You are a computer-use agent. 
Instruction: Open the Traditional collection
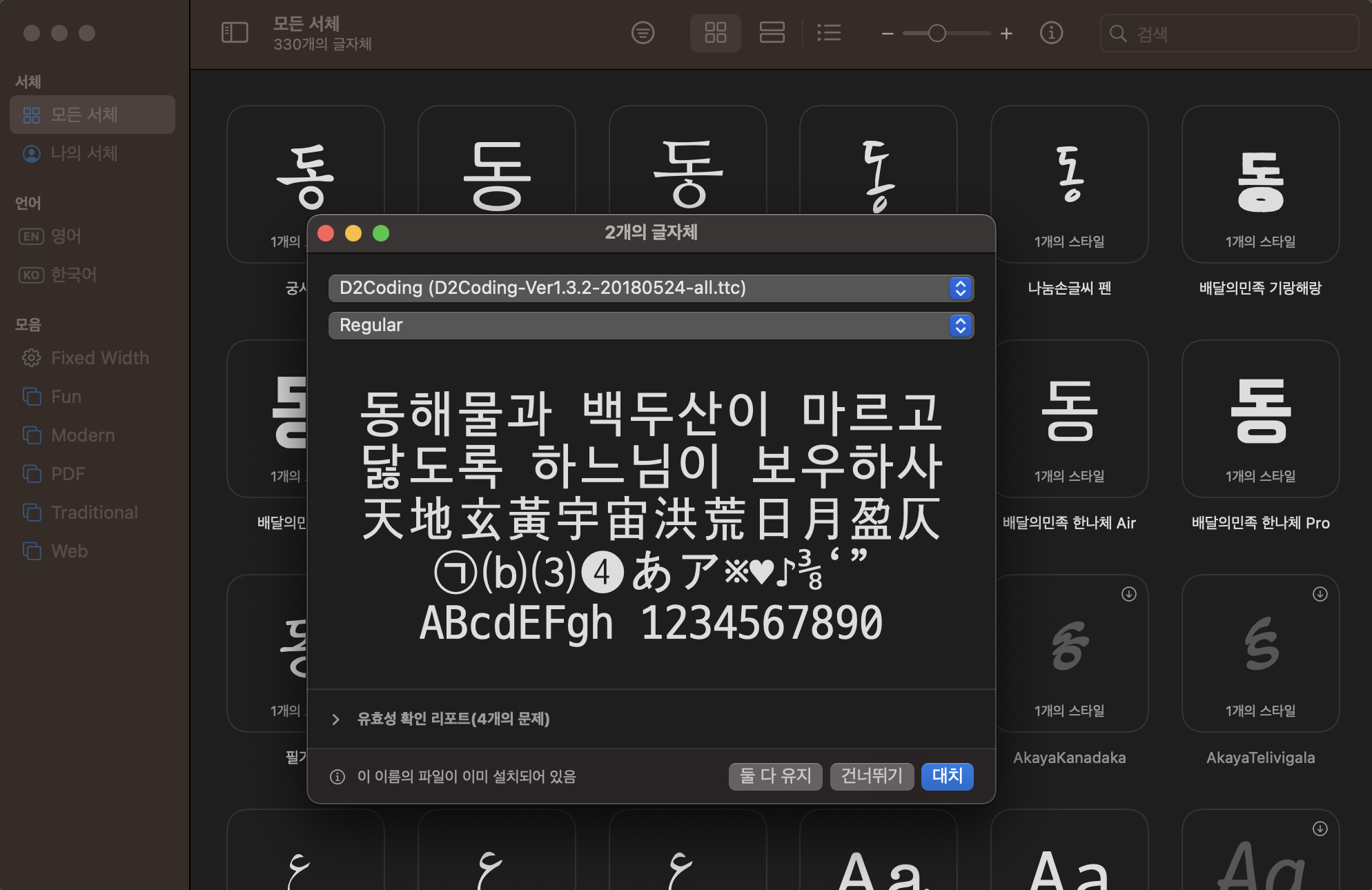[x=92, y=512]
